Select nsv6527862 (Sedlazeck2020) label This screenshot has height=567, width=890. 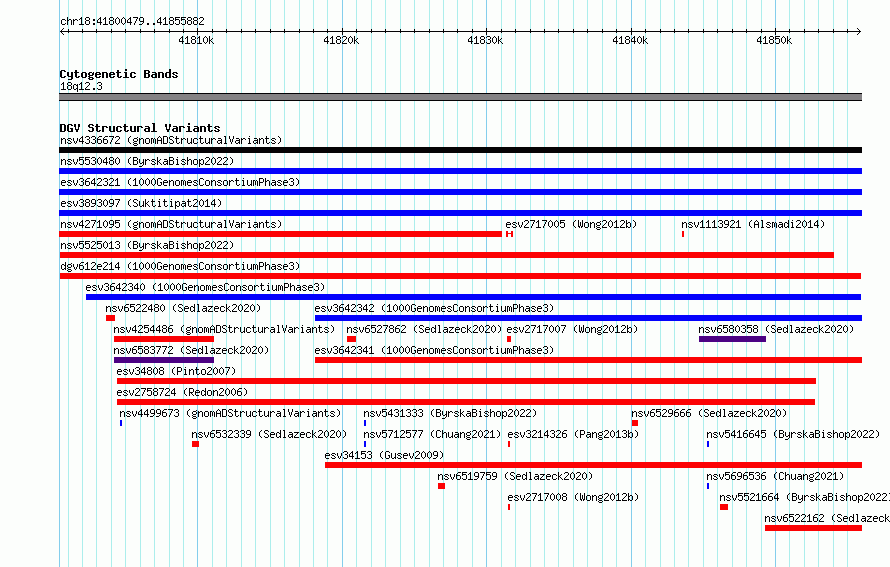[x=424, y=329]
